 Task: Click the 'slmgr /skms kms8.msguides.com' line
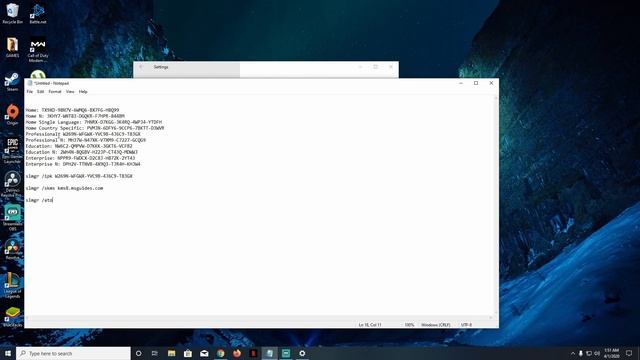coord(64,188)
